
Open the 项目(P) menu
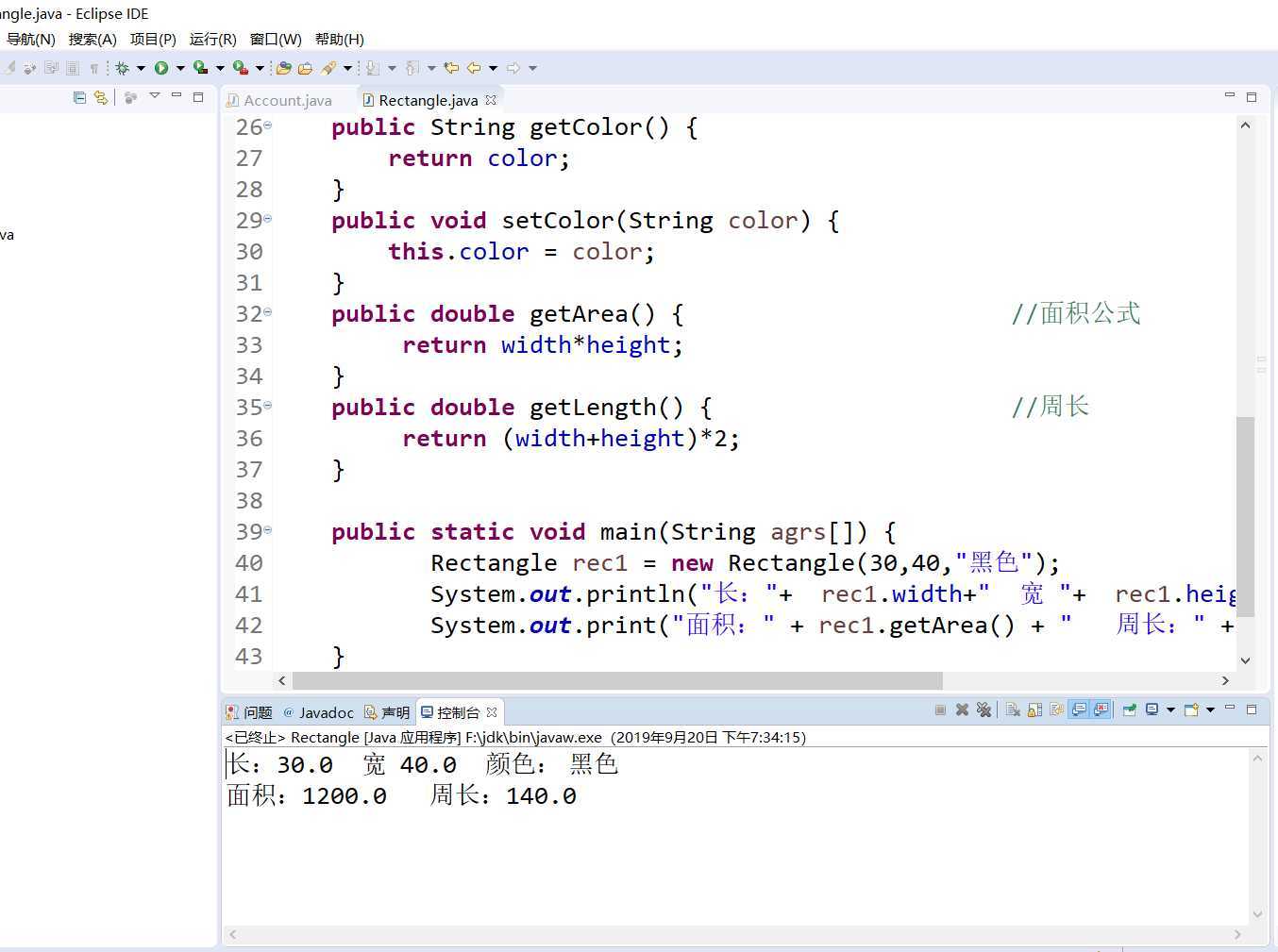tap(153, 39)
